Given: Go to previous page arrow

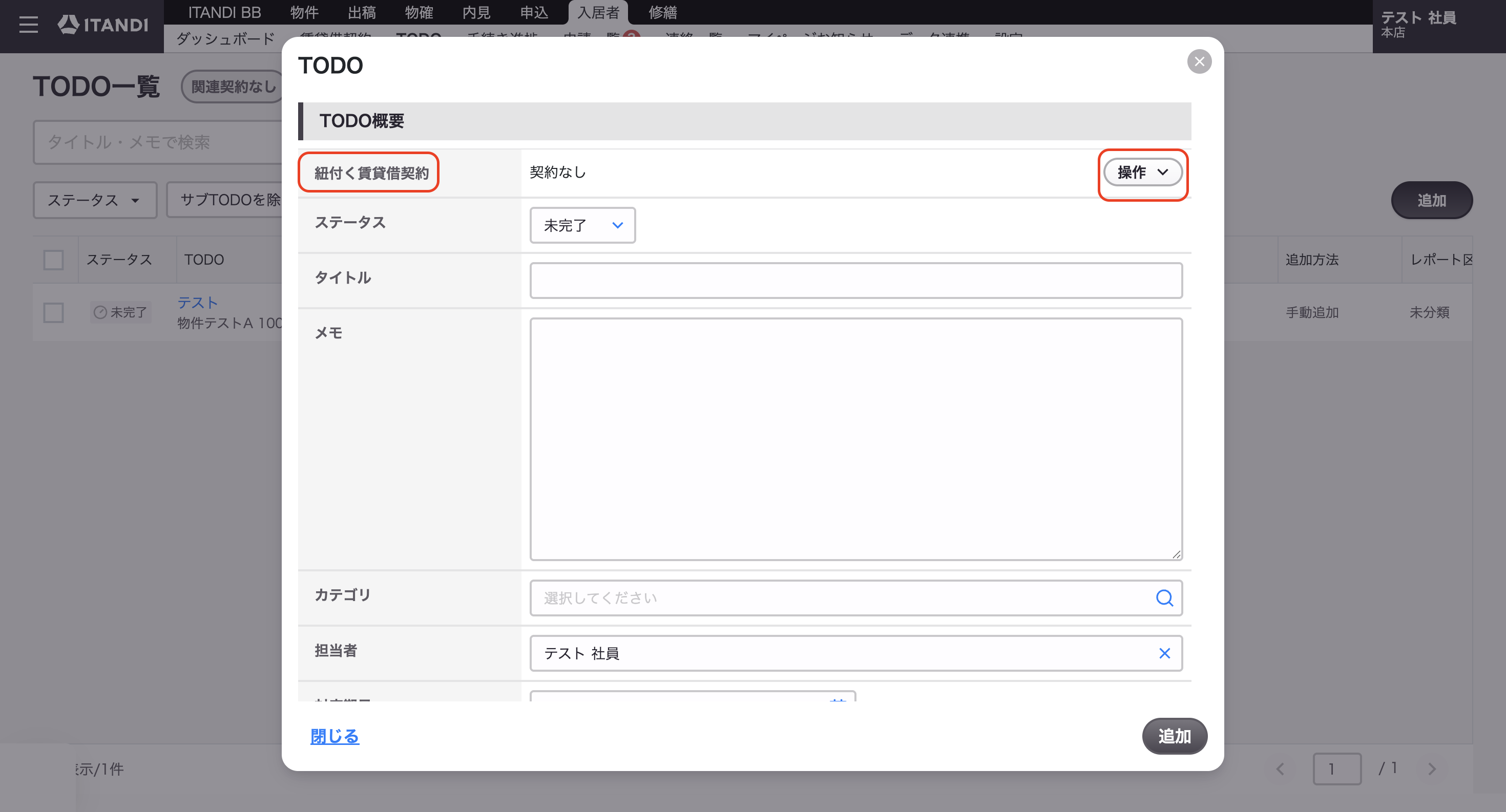Looking at the screenshot, I should (x=1280, y=769).
